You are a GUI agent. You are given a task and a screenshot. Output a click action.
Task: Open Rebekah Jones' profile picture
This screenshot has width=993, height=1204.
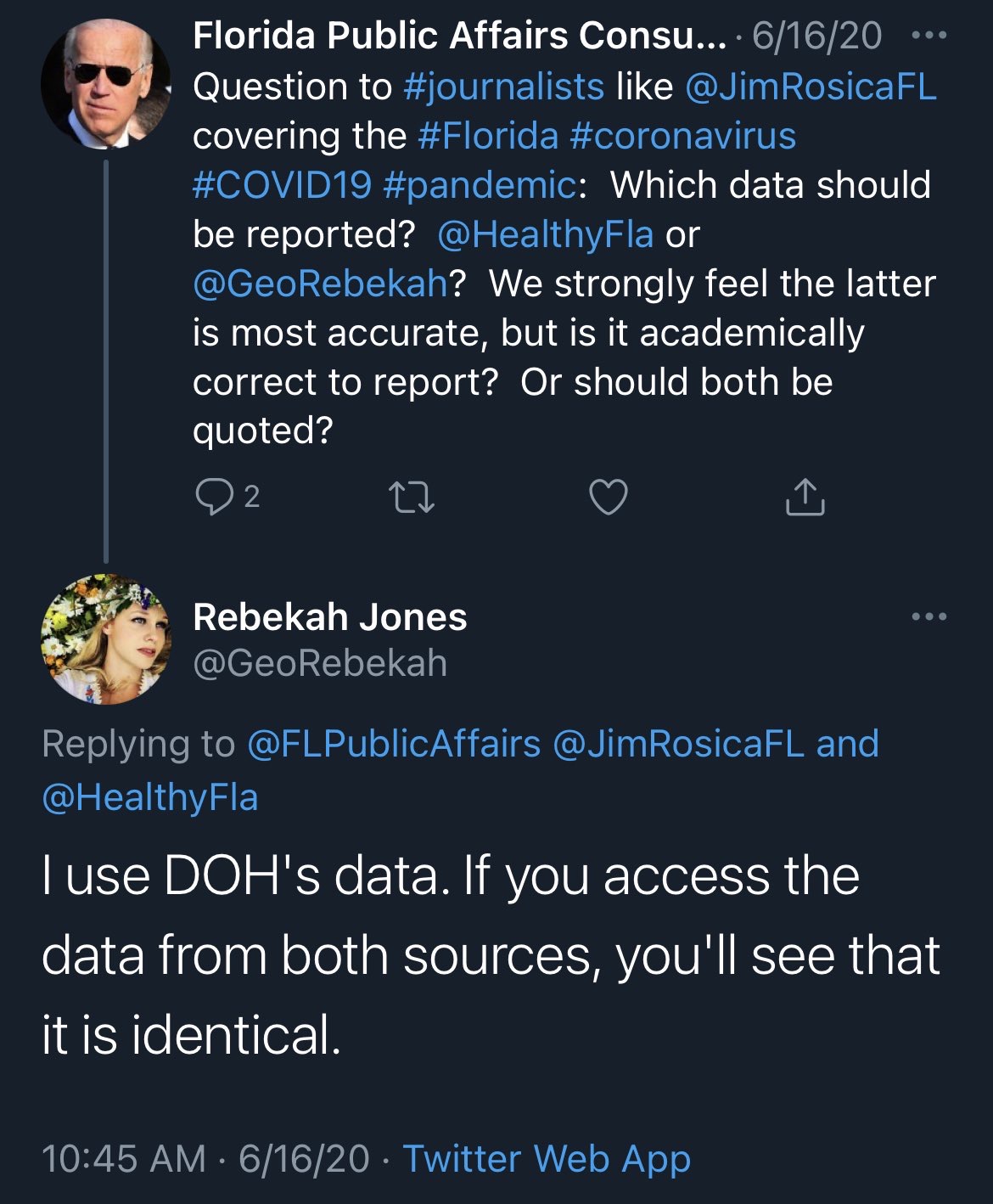click(x=105, y=639)
